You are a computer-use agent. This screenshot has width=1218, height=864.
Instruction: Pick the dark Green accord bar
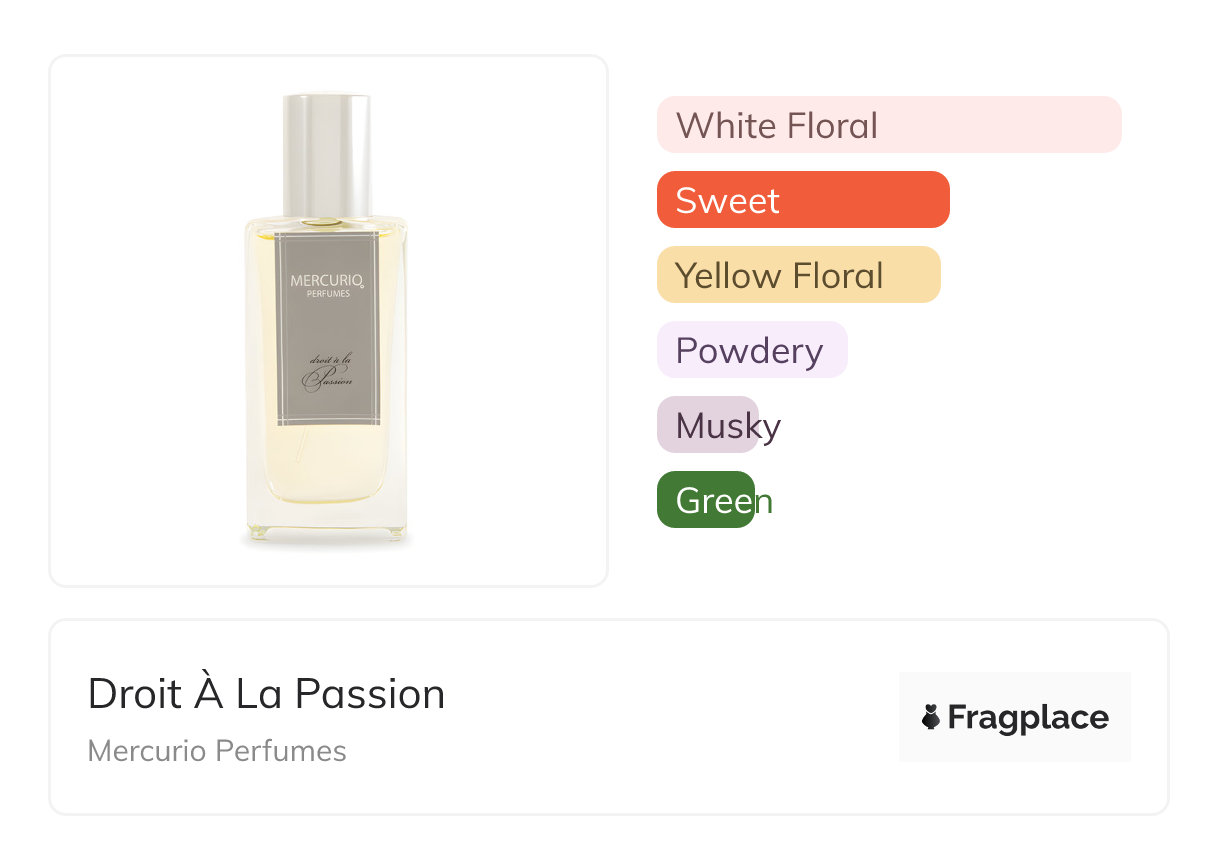click(x=704, y=500)
